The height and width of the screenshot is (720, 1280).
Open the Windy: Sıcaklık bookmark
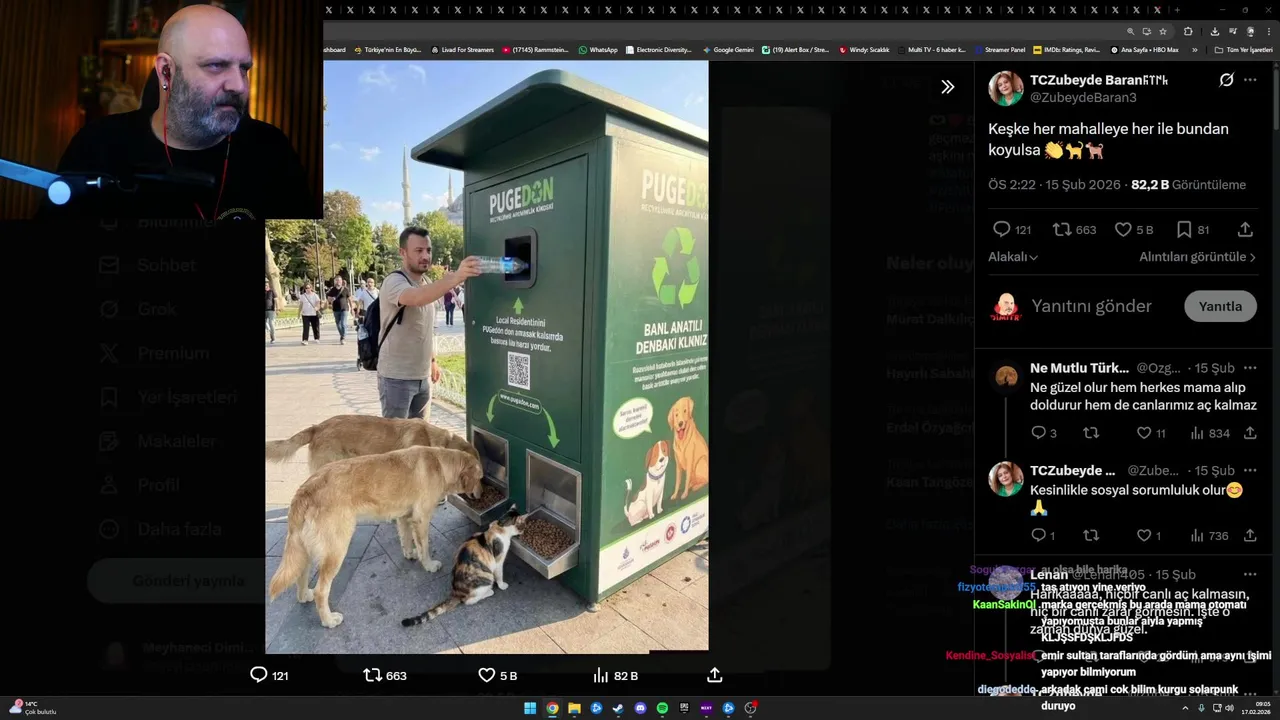pyautogui.click(x=865, y=50)
